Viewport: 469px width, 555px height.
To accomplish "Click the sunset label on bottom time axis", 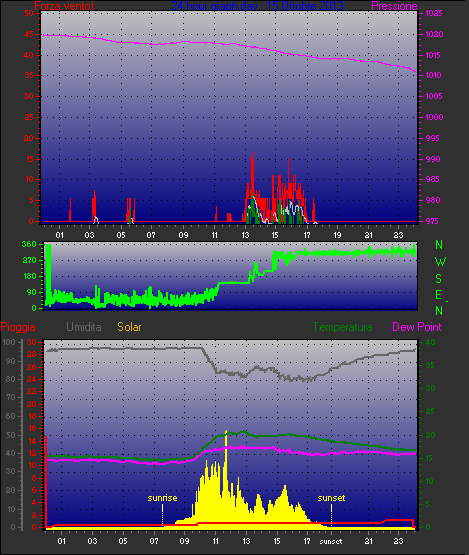I will (331, 542).
